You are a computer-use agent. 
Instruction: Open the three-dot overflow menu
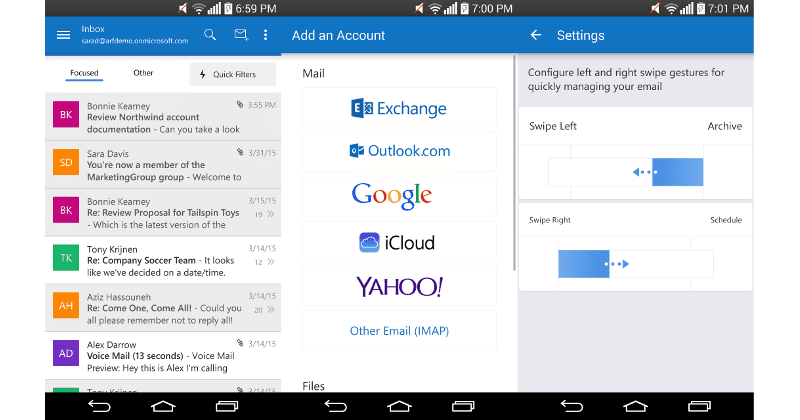coord(265,35)
